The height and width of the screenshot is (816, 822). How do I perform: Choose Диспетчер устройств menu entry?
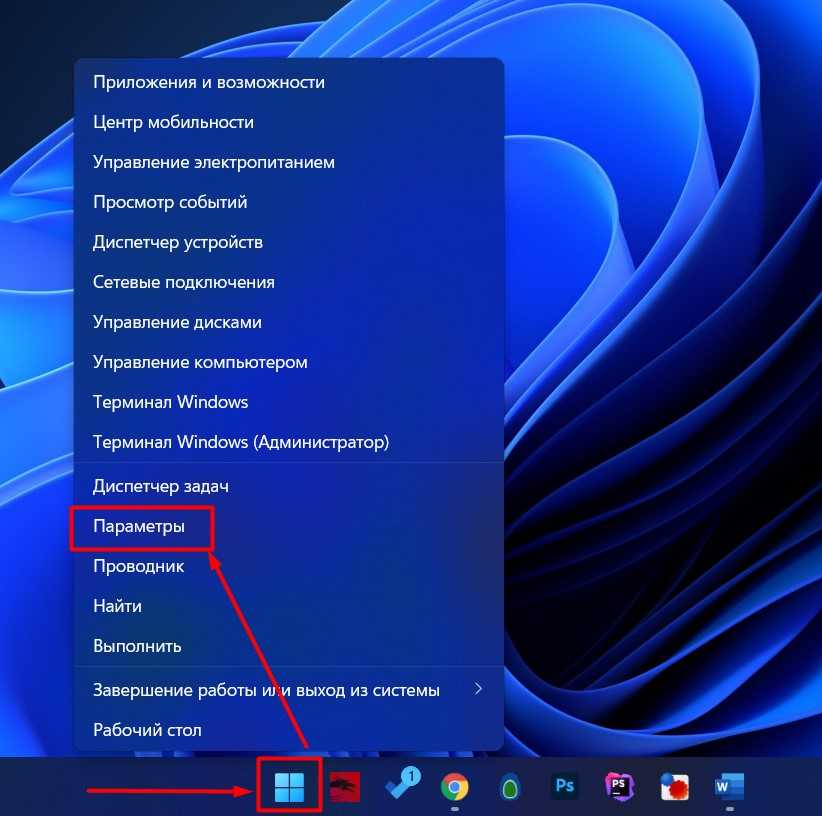(x=178, y=242)
